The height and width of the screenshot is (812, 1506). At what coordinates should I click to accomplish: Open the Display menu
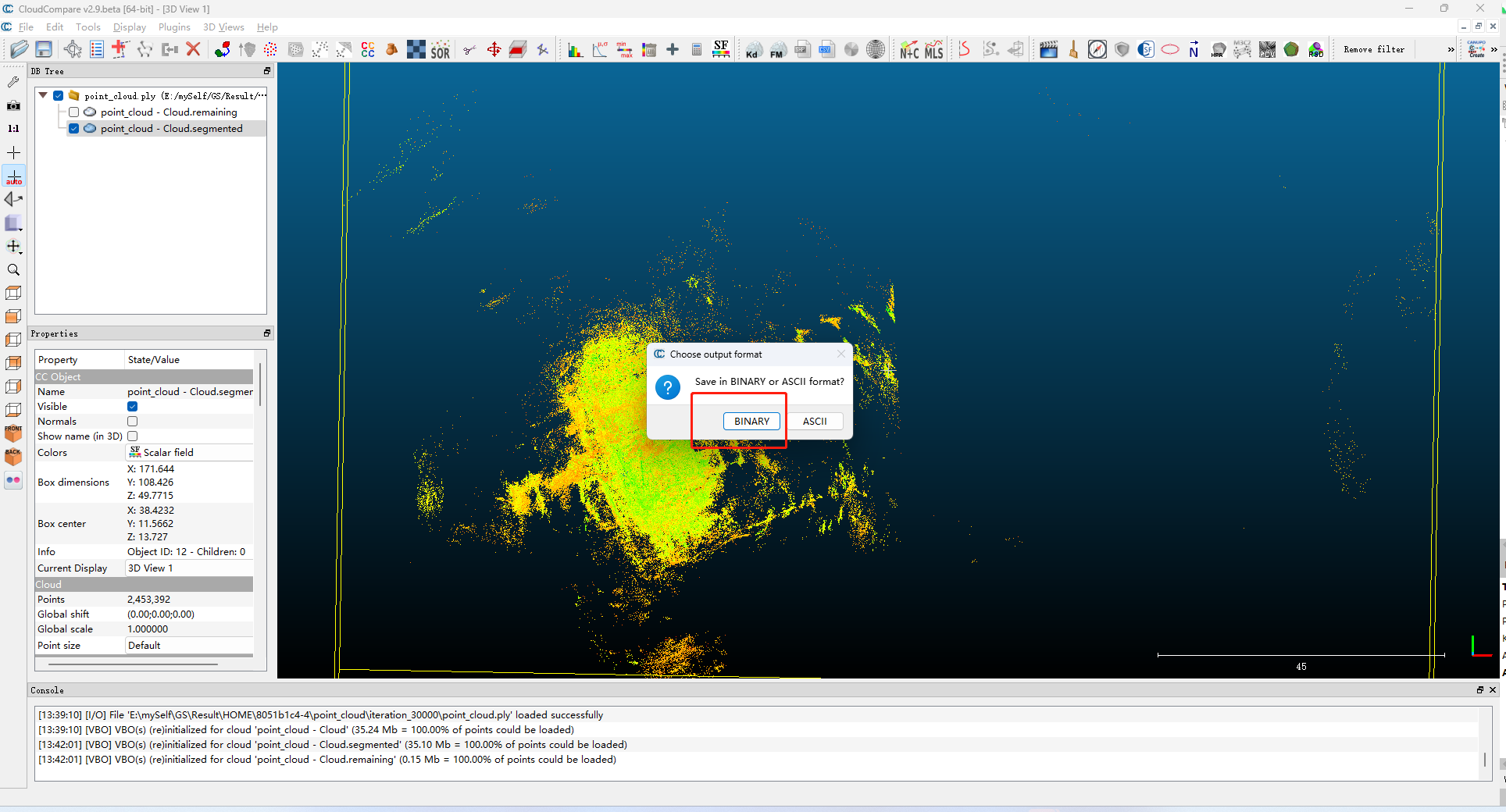coord(129,27)
